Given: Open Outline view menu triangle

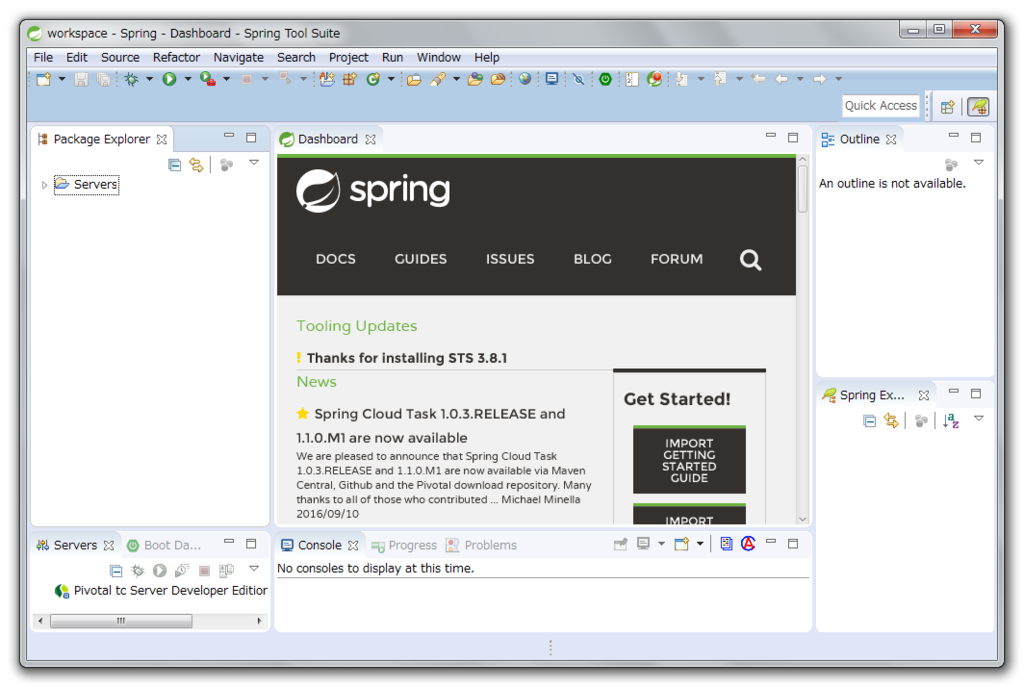Looking at the screenshot, I should (x=978, y=162).
